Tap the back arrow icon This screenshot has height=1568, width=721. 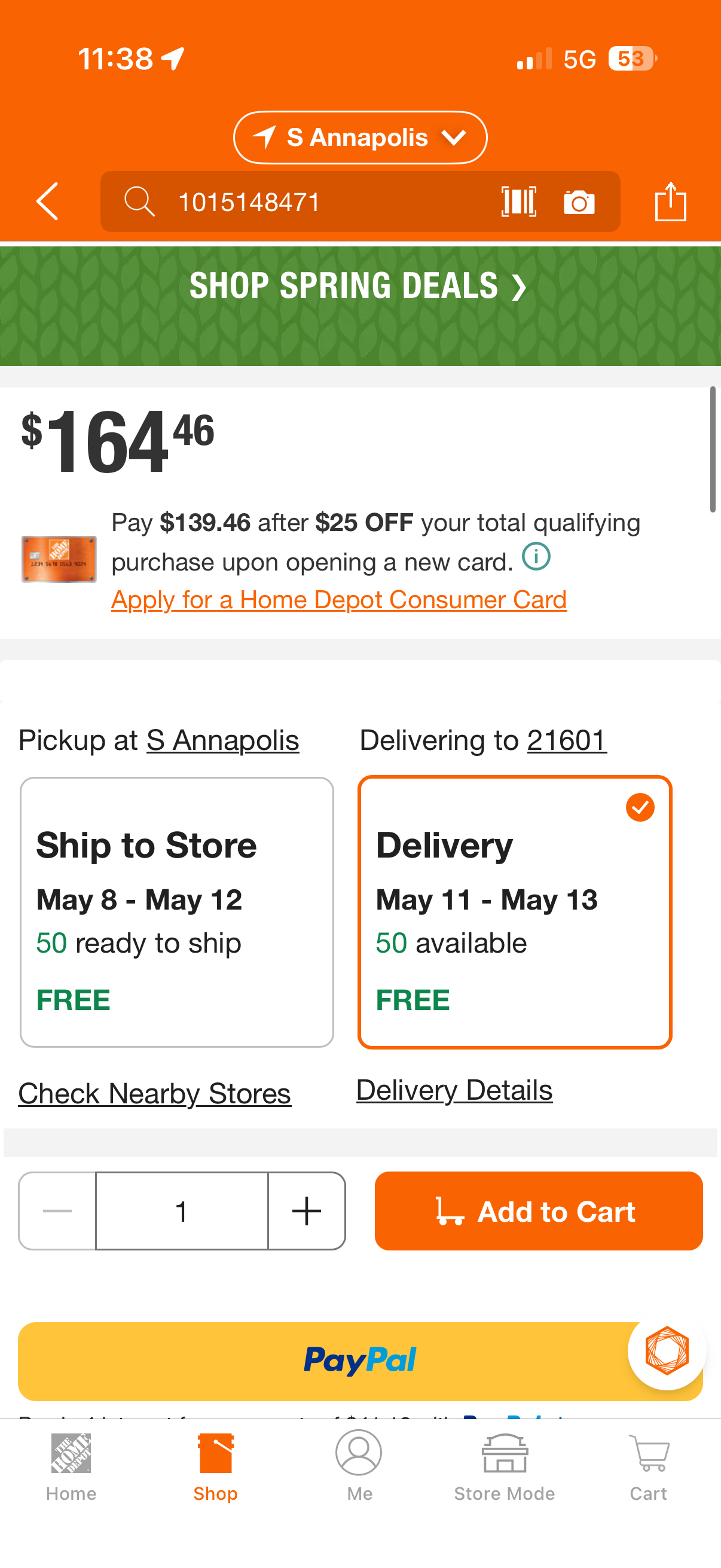tap(47, 202)
